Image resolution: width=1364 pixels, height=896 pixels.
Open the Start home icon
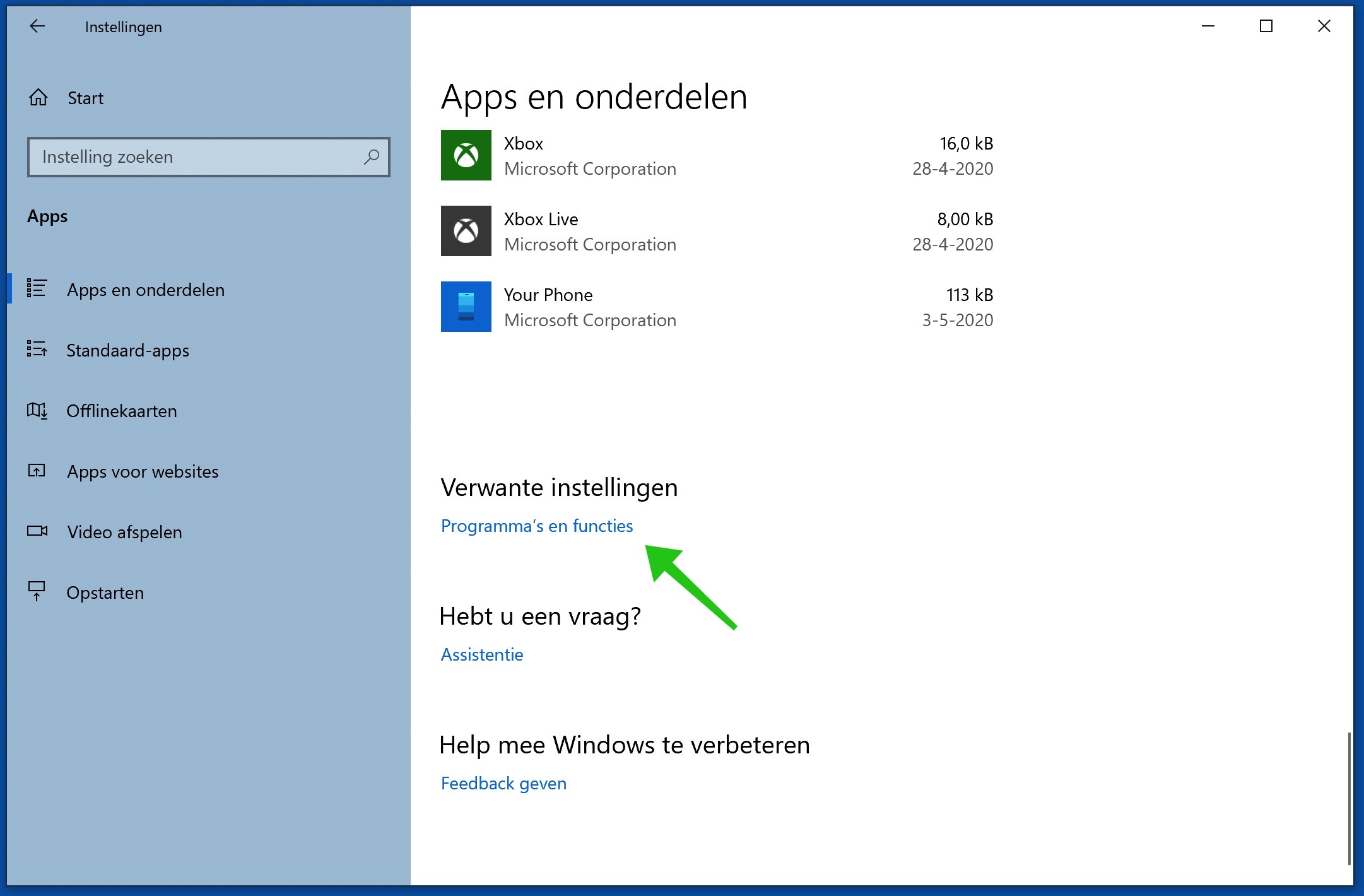38,97
